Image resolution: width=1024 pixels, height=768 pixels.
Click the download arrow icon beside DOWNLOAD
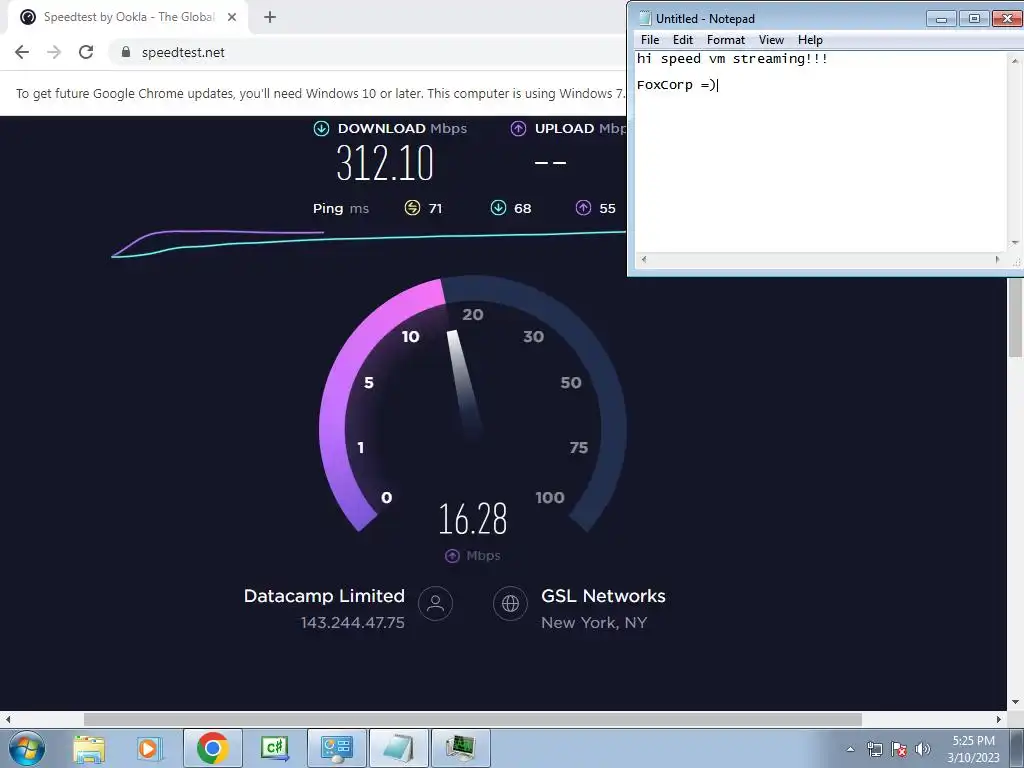pyautogui.click(x=321, y=129)
